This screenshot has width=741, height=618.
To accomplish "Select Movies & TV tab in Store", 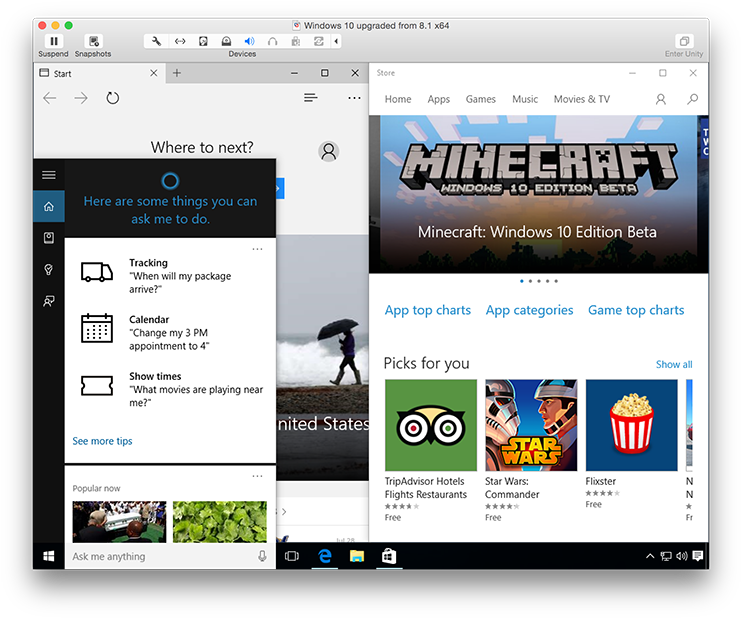I will pos(582,99).
